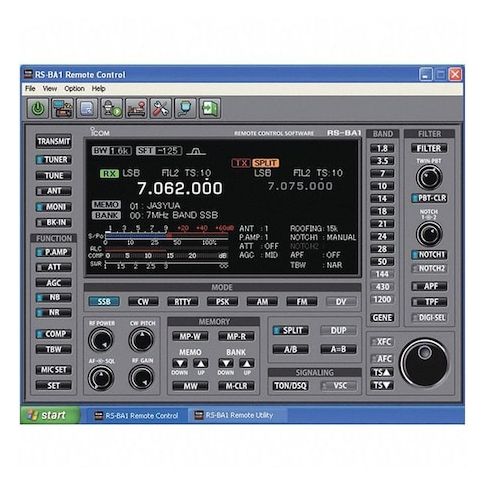Image resolution: width=485 pixels, height=485 pixels.
Task: Select AM mode
Action: click(x=262, y=302)
